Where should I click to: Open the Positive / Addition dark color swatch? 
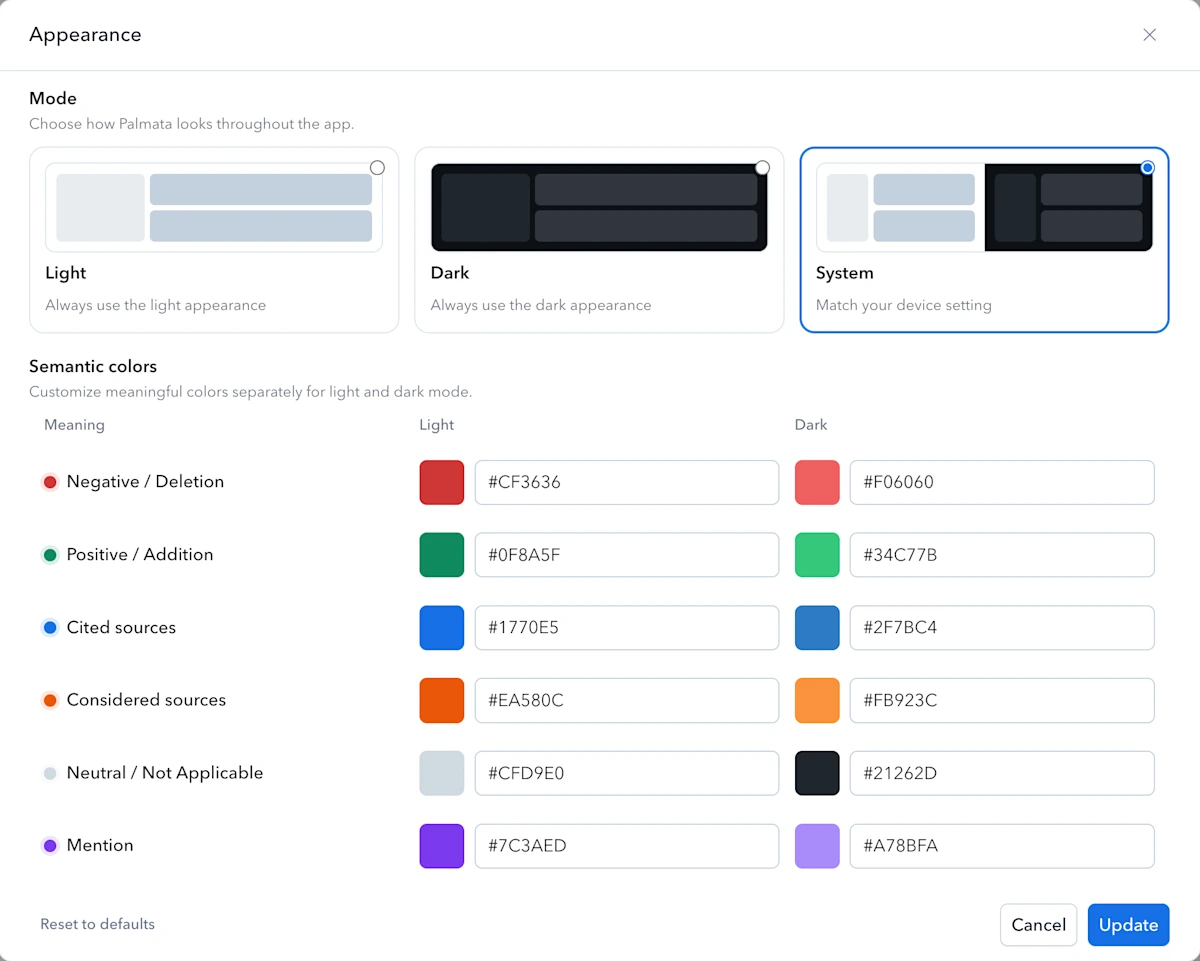point(817,555)
